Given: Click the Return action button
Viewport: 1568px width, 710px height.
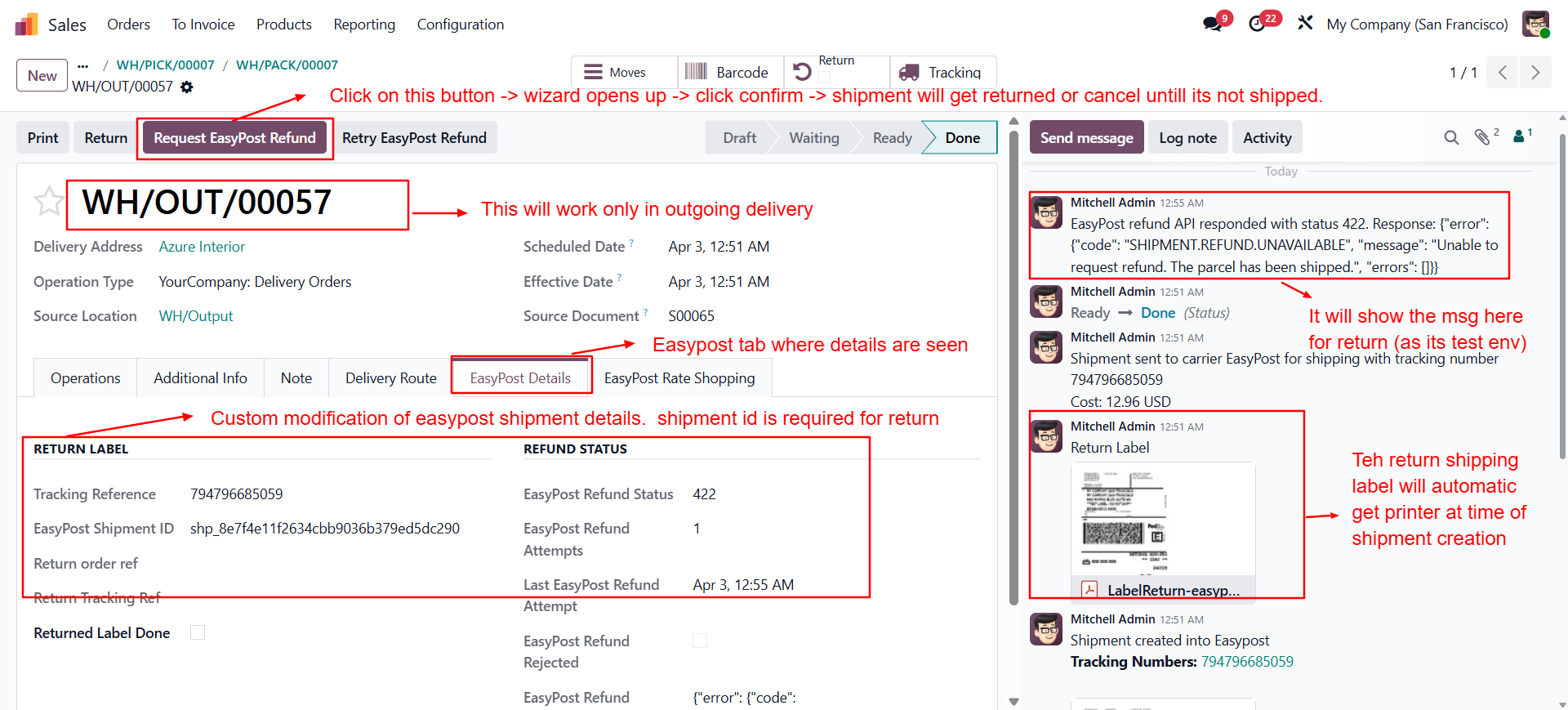Looking at the screenshot, I should pos(106,137).
